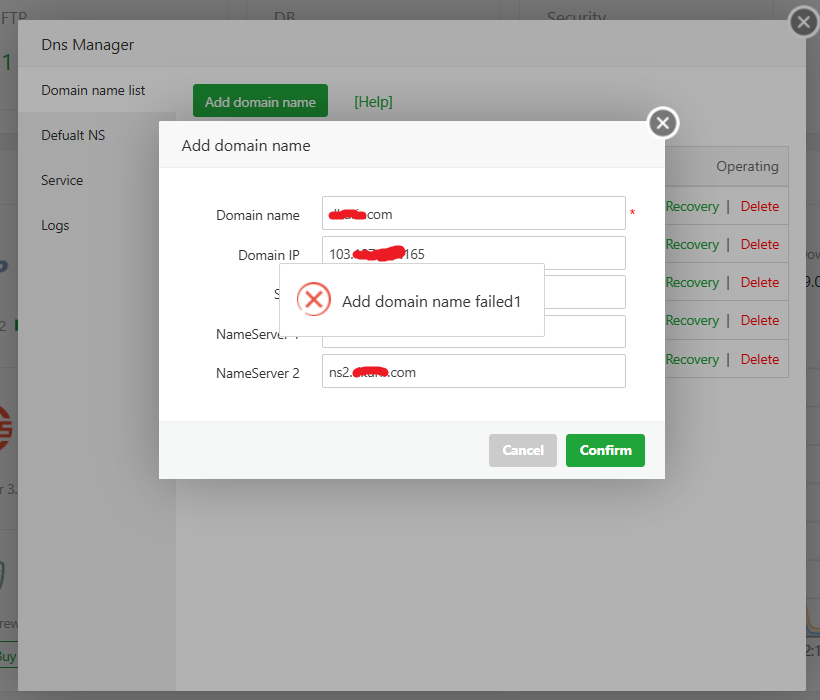
Task: Click Recovery in the first domain row
Action: 692,206
